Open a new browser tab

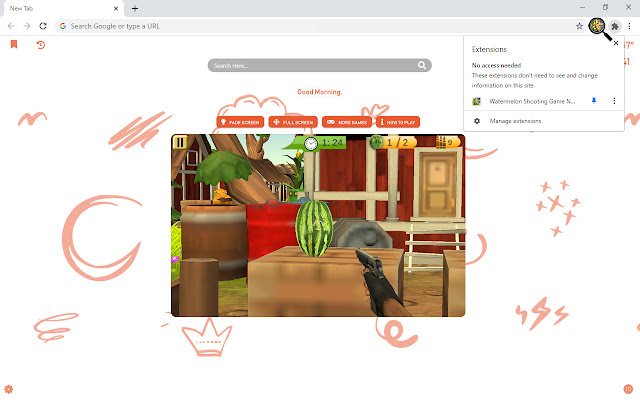(x=135, y=8)
